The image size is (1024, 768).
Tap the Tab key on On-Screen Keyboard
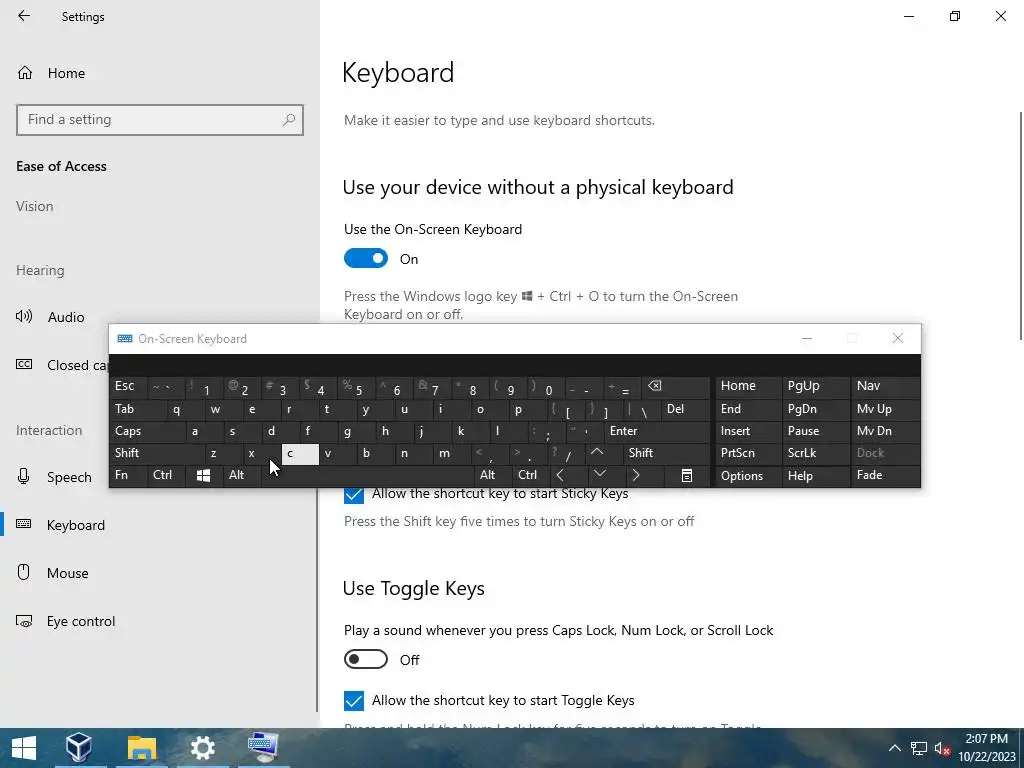click(137, 409)
